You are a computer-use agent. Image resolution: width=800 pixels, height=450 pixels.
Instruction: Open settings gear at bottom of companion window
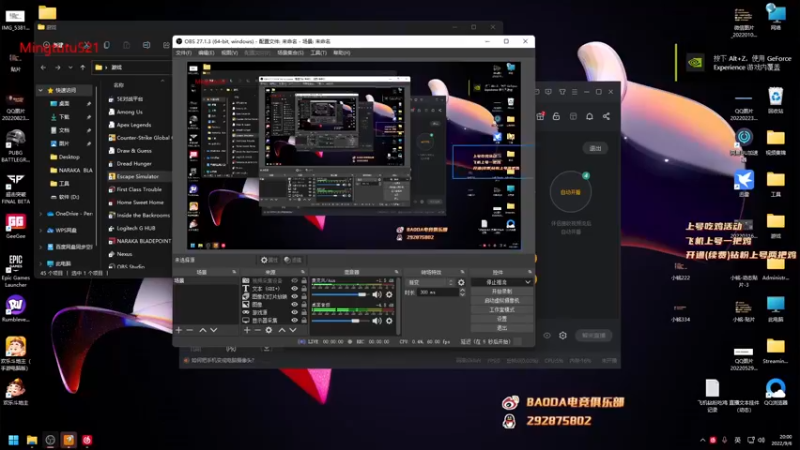click(563, 335)
